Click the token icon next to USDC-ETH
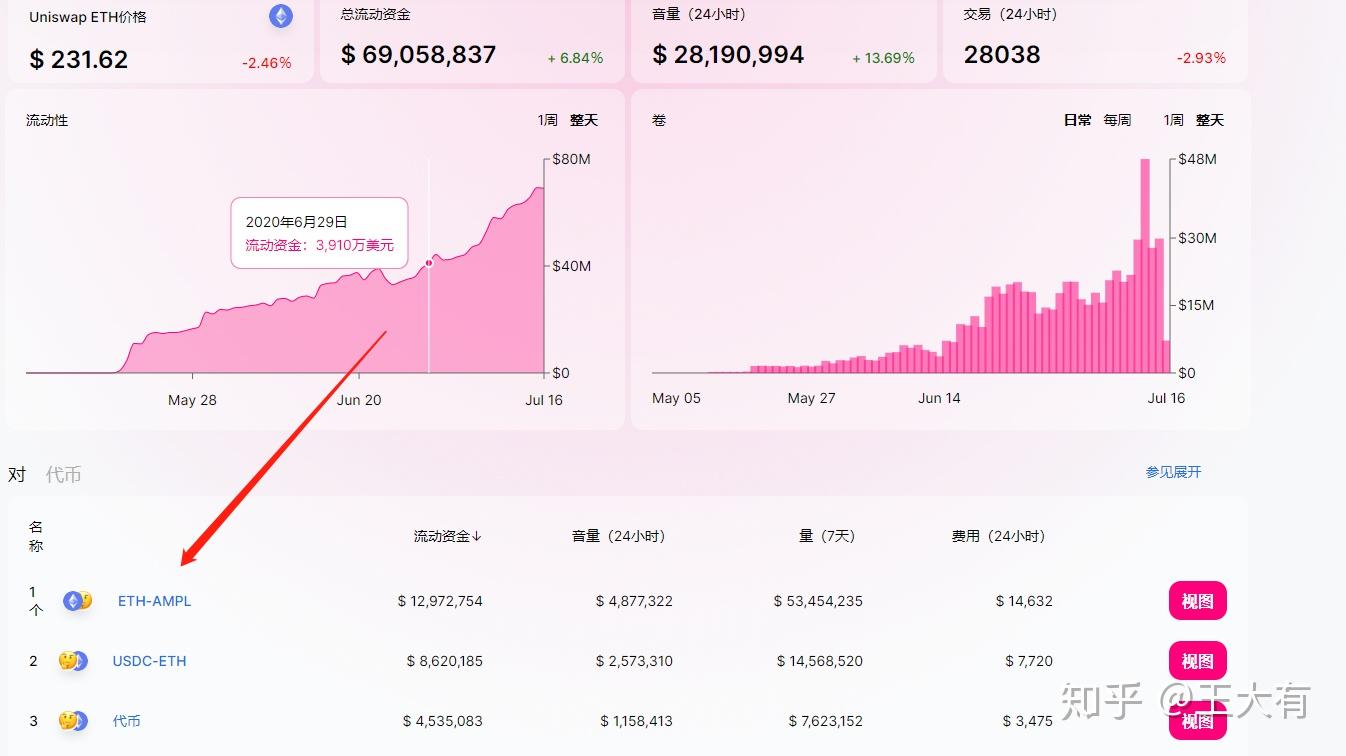Viewport: 1346px width, 756px height. click(72, 661)
